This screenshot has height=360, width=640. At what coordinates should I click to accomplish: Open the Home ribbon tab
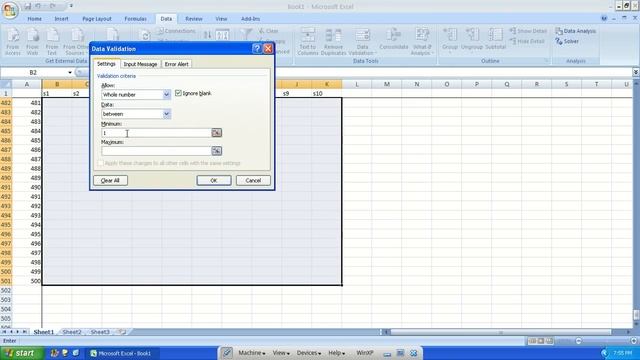point(34,19)
